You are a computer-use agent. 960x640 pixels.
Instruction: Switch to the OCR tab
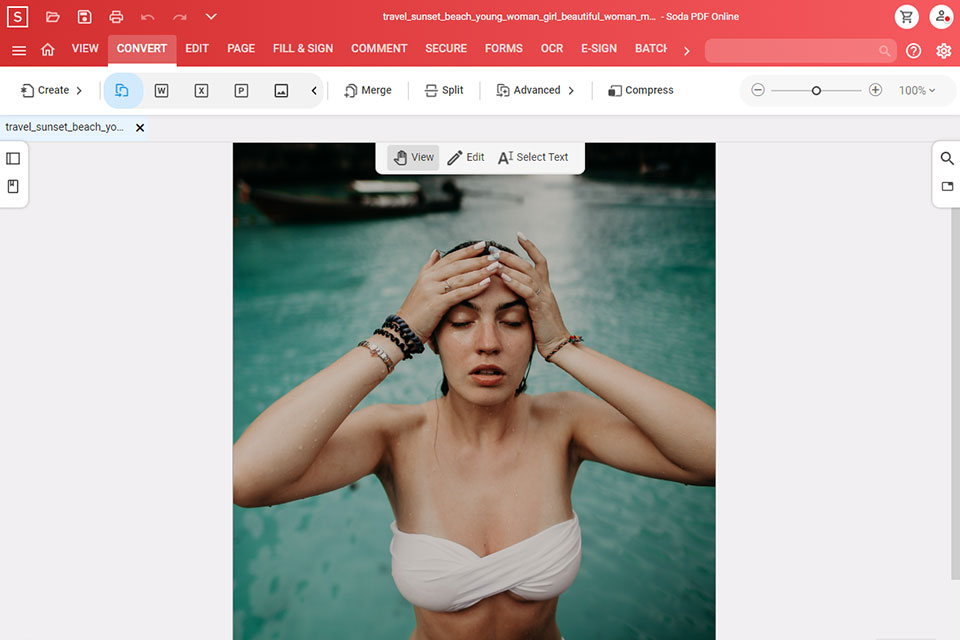pyautogui.click(x=552, y=48)
